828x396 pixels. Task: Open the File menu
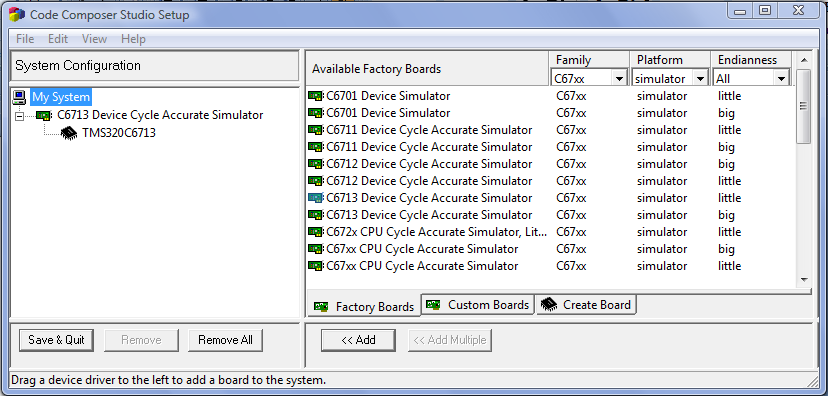tap(25, 39)
